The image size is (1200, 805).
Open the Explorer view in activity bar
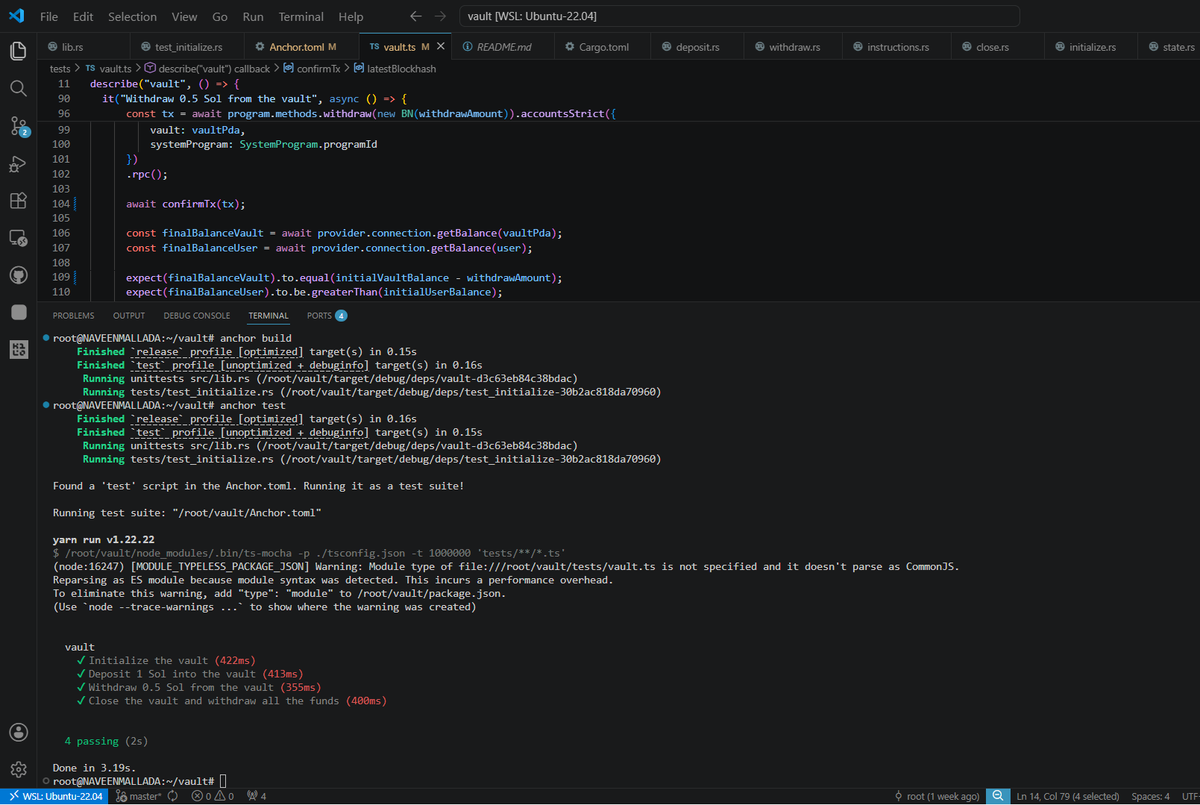coord(18,51)
